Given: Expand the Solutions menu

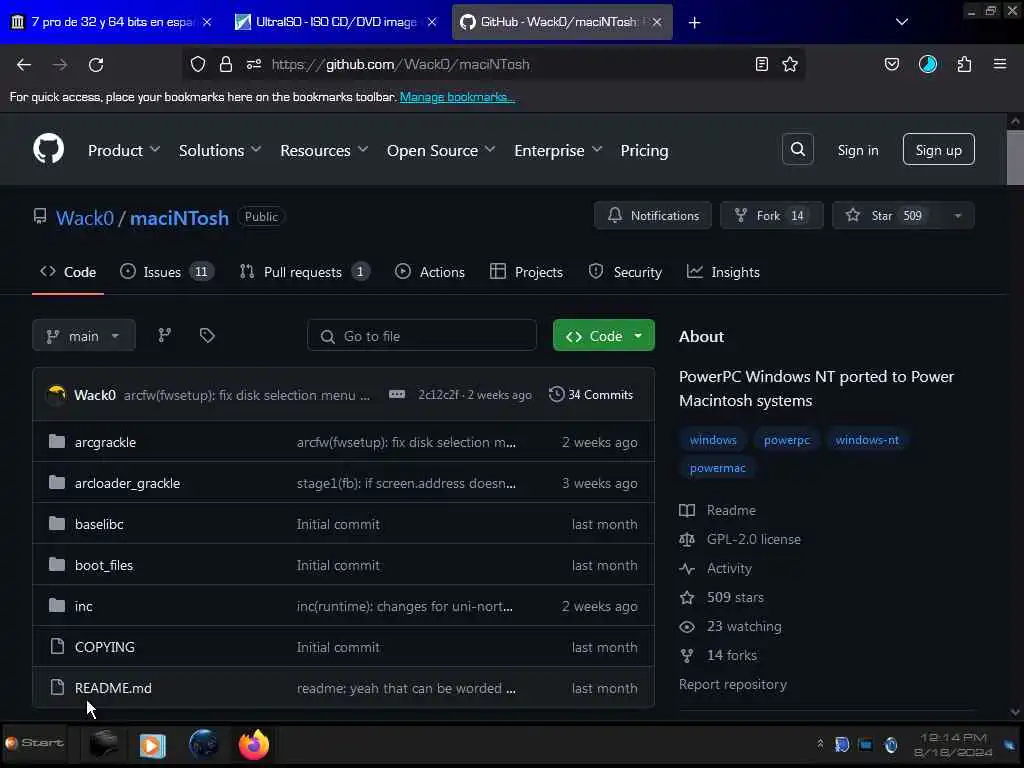Looking at the screenshot, I should [x=220, y=150].
